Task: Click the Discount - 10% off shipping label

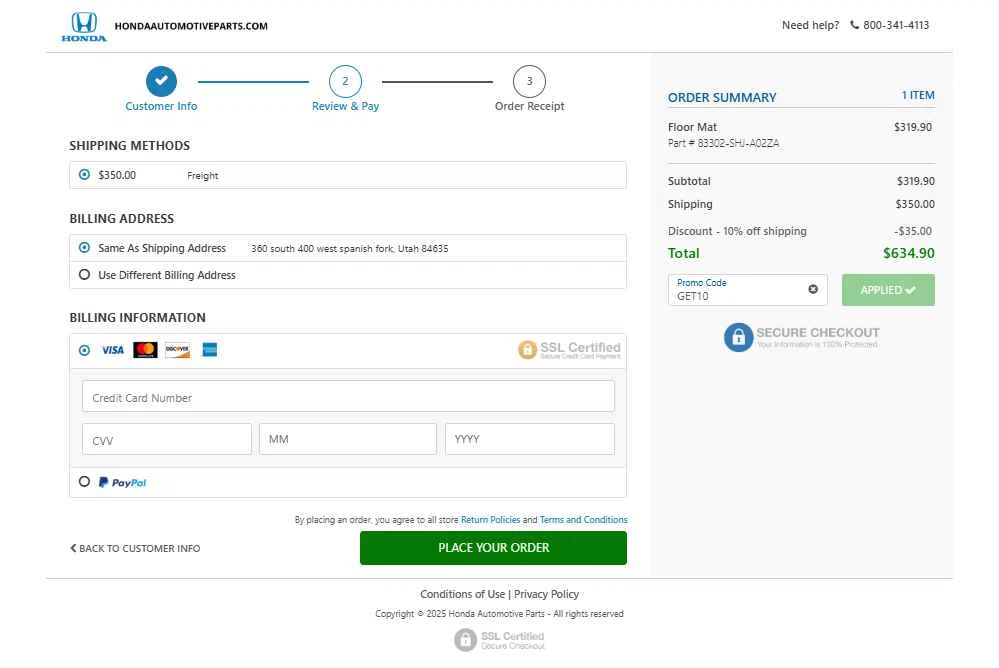Action: [737, 231]
